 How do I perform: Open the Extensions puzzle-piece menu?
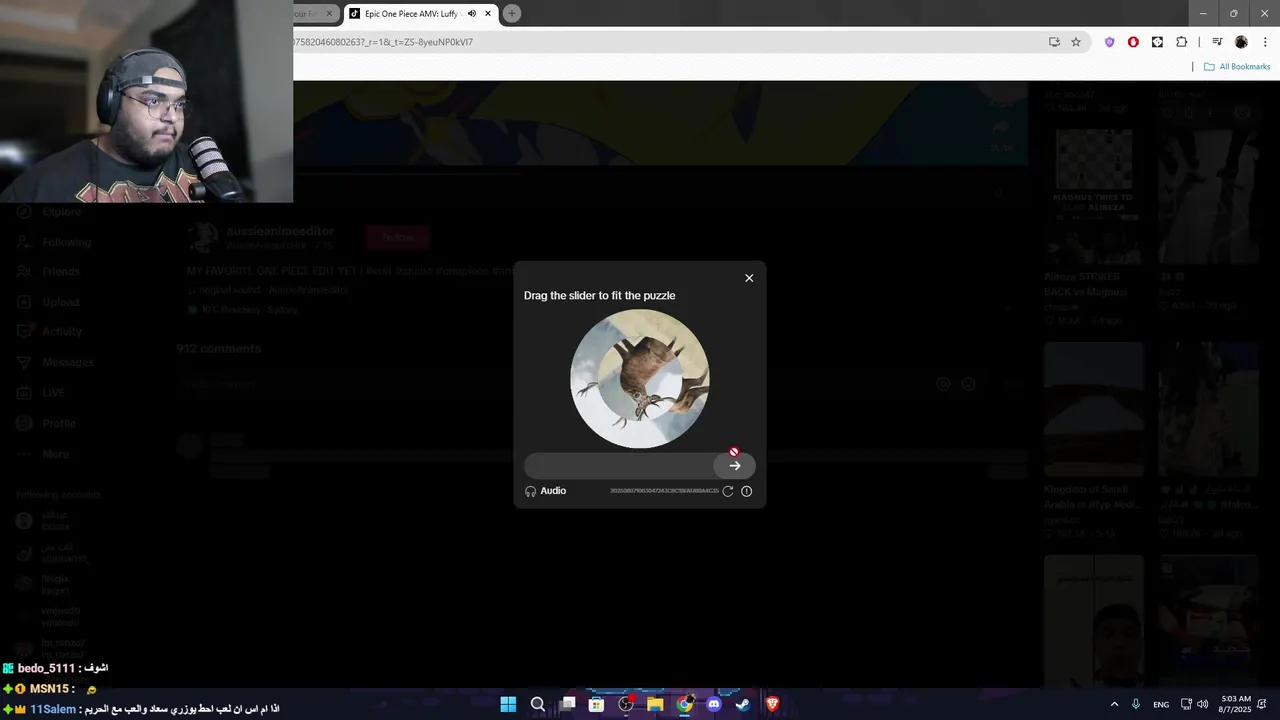click(x=1181, y=42)
